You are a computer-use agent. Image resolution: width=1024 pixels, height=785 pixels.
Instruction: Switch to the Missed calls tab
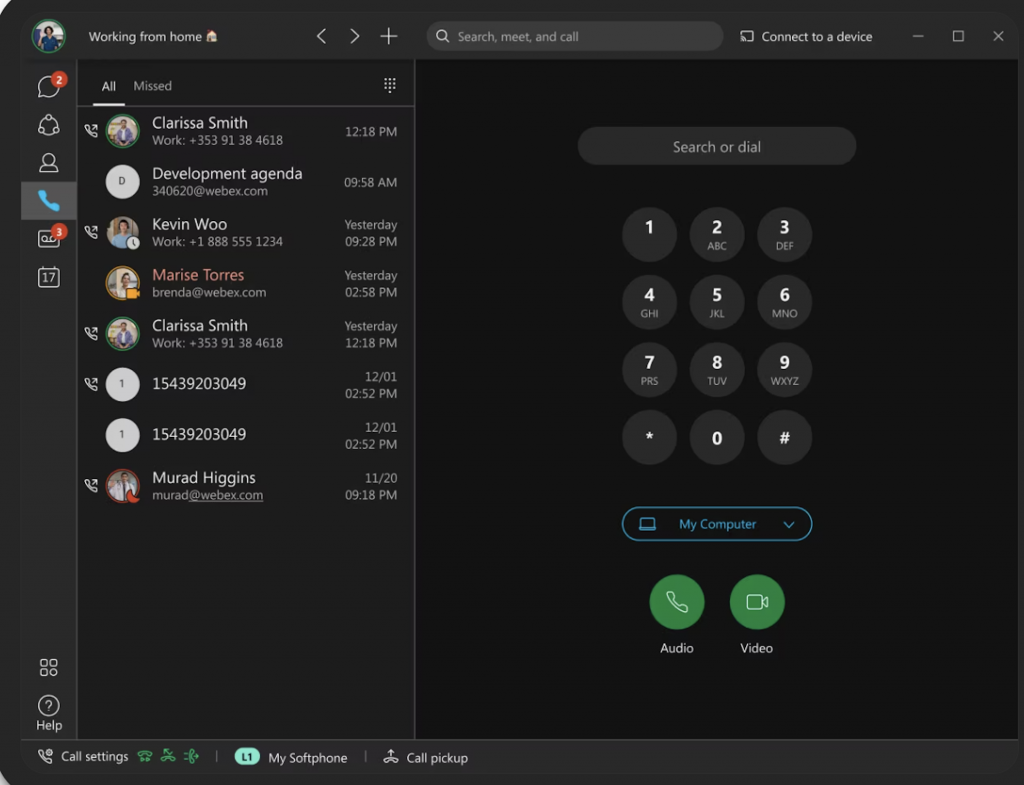(152, 86)
